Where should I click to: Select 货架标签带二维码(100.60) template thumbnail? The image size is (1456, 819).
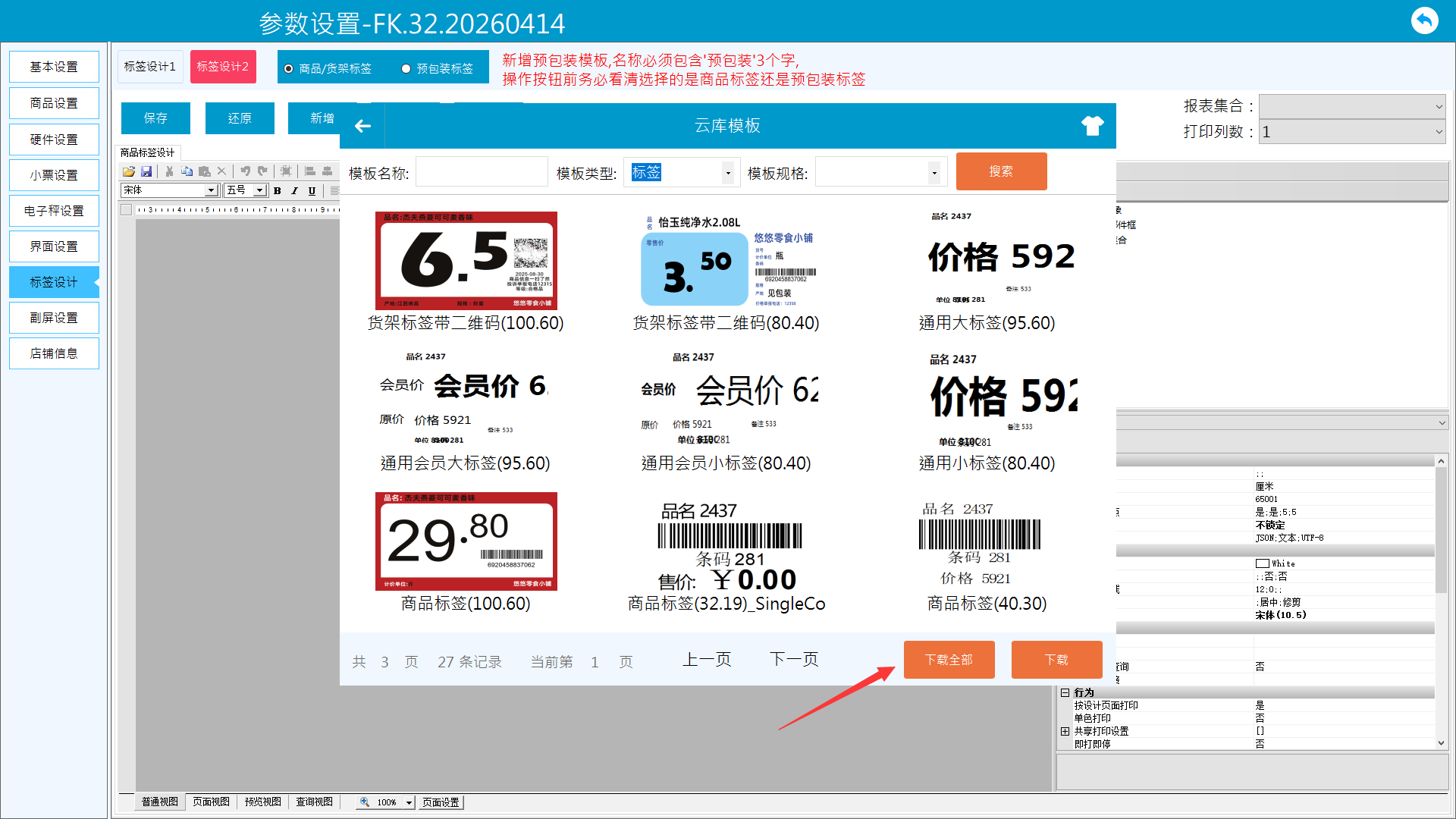[466, 262]
